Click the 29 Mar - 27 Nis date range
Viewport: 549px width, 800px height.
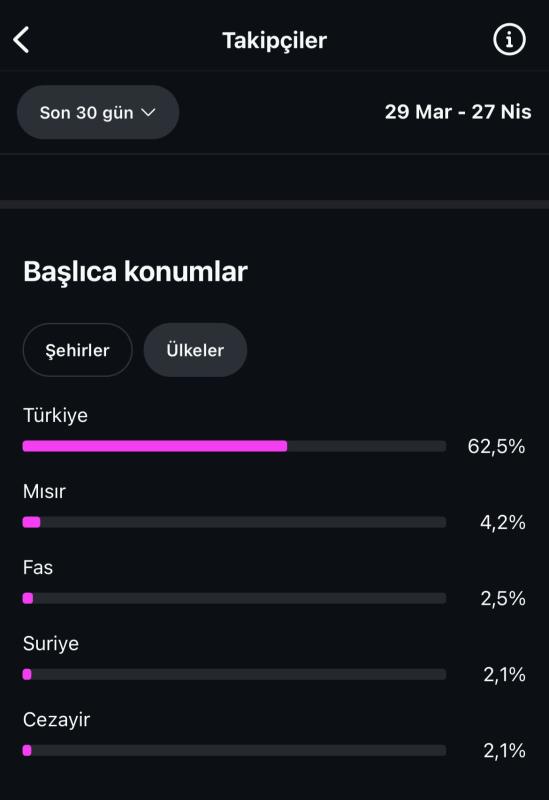pos(458,112)
